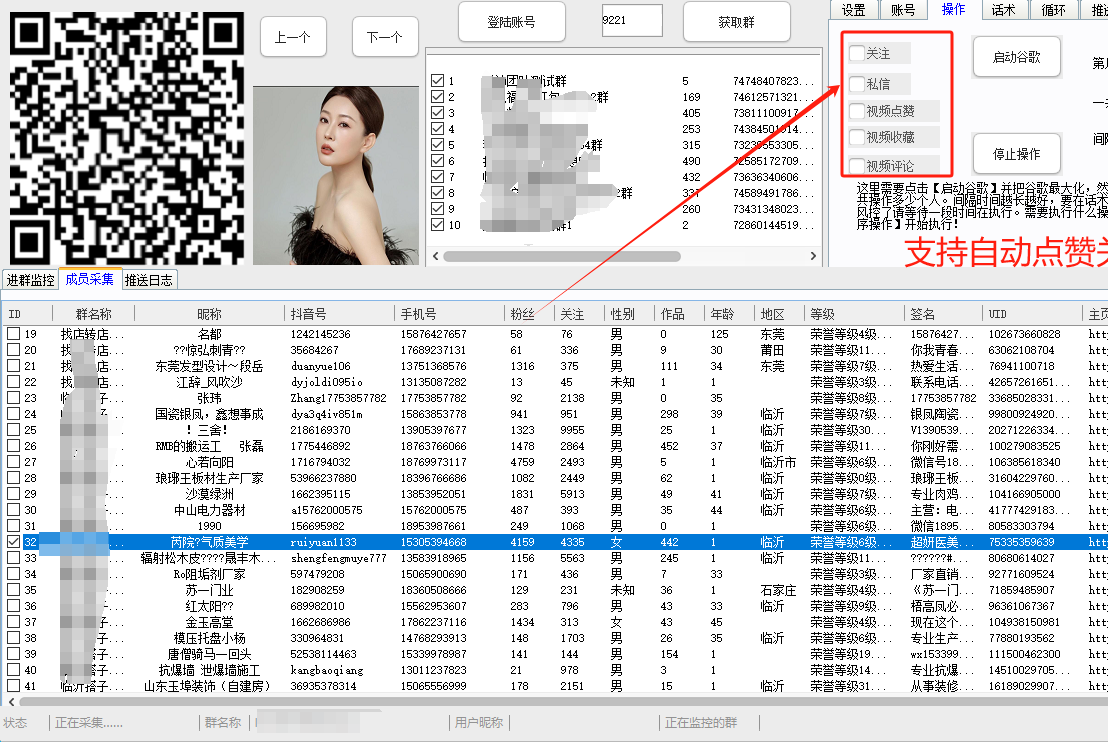Go to next account with 下一个
The height and width of the screenshot is (742, 1108).
pos(385,37)
